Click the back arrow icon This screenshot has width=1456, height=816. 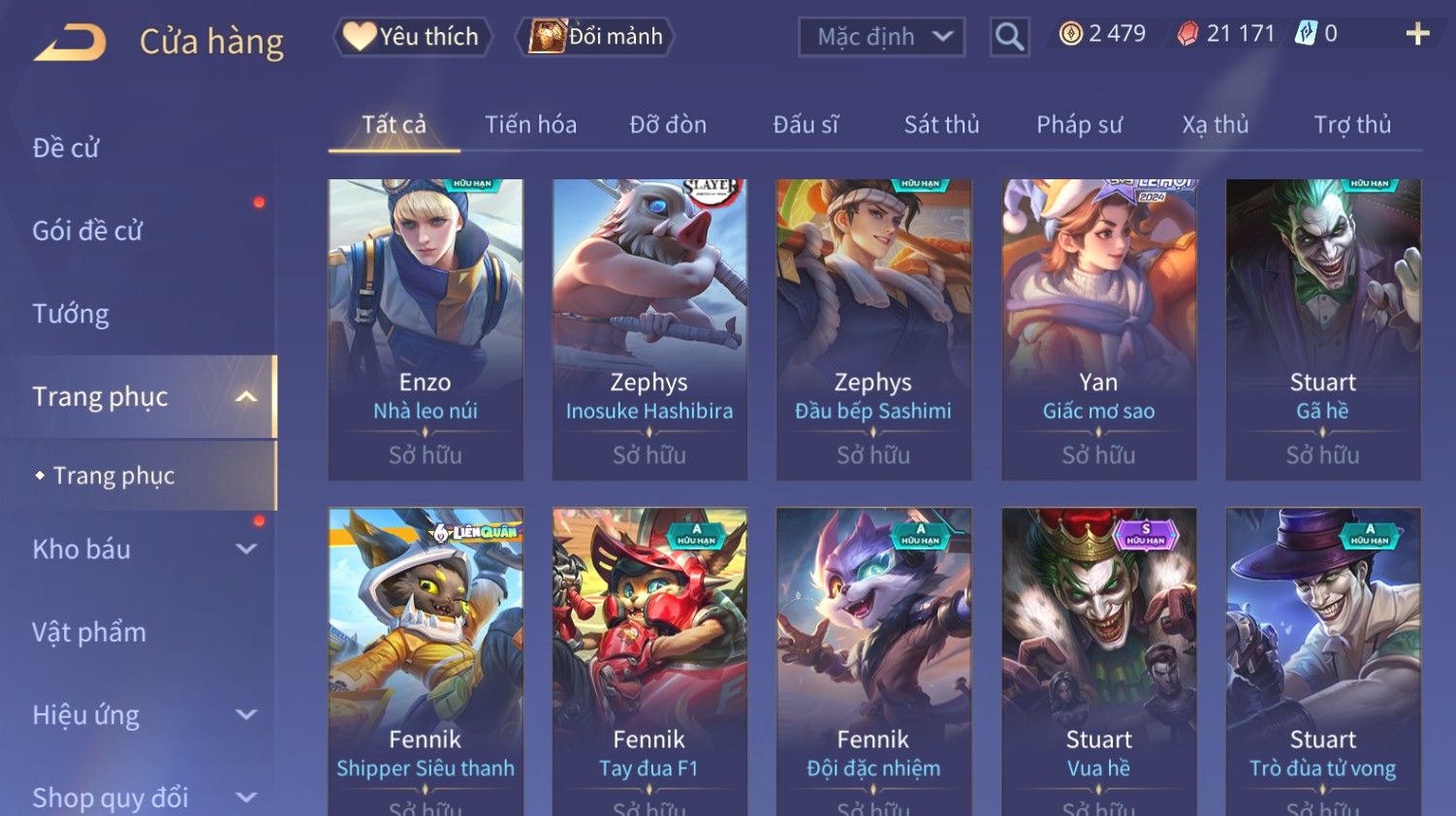[x=70, y=43]
